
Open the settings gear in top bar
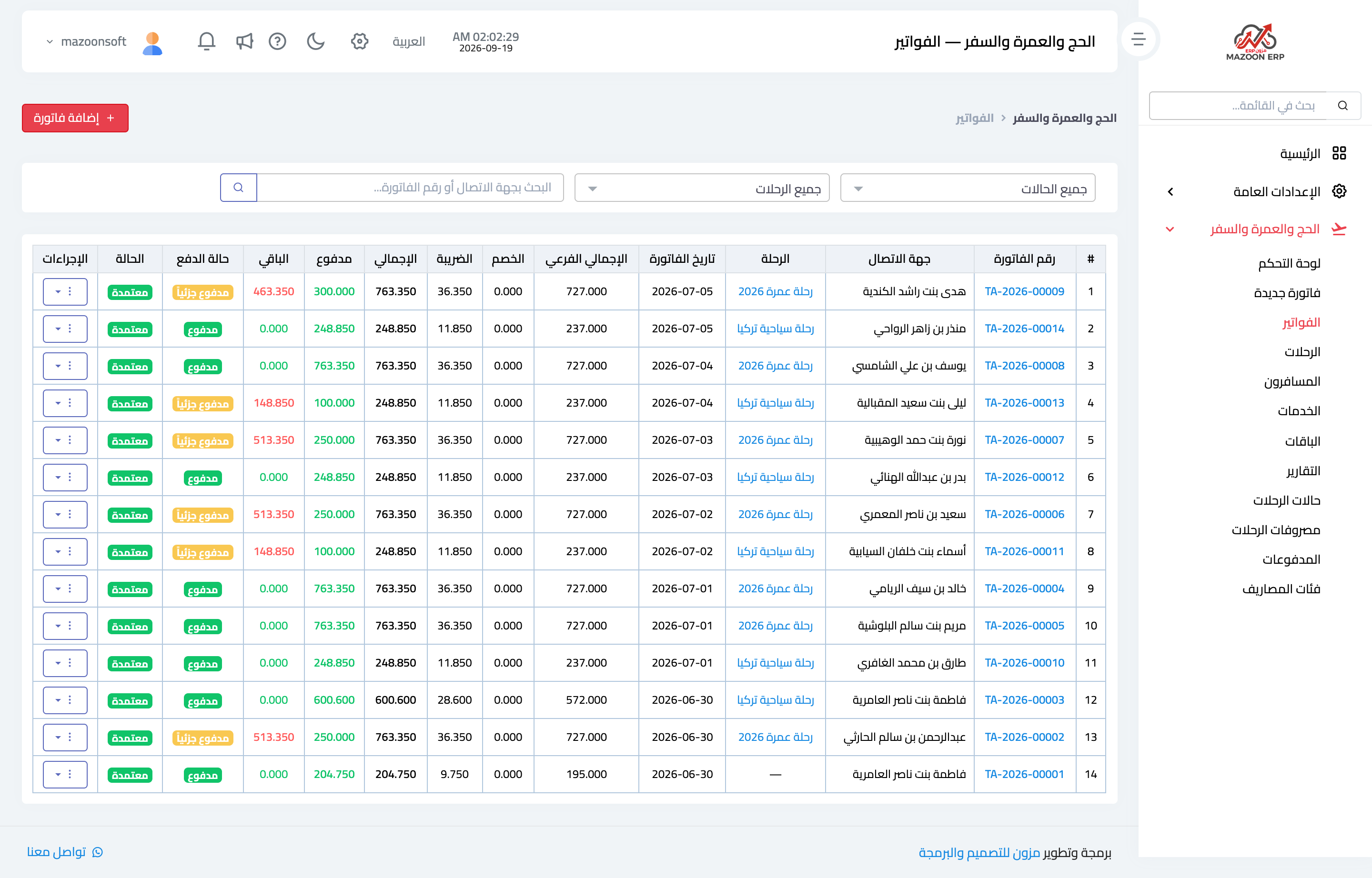click(359, 41)
